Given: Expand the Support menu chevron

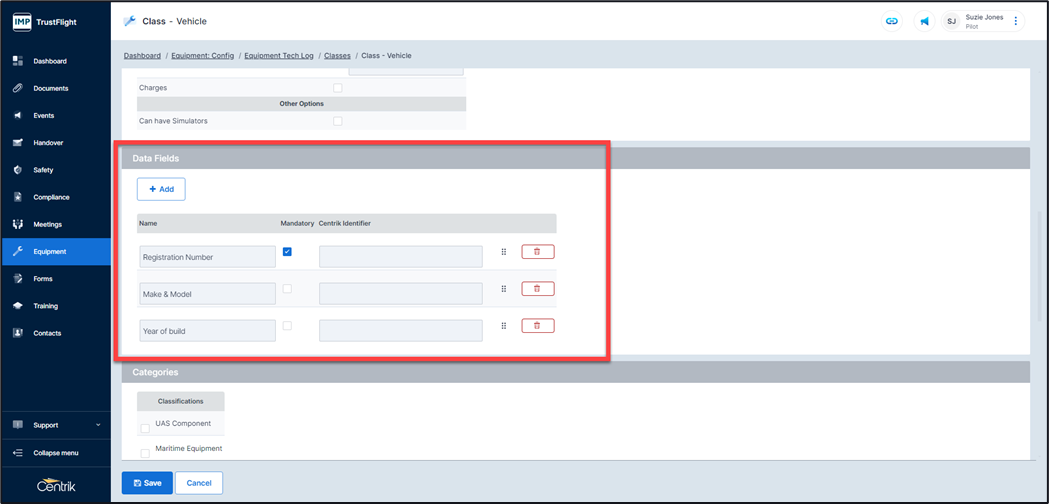Looking at the screenshot, I should (x=98, y=425).
